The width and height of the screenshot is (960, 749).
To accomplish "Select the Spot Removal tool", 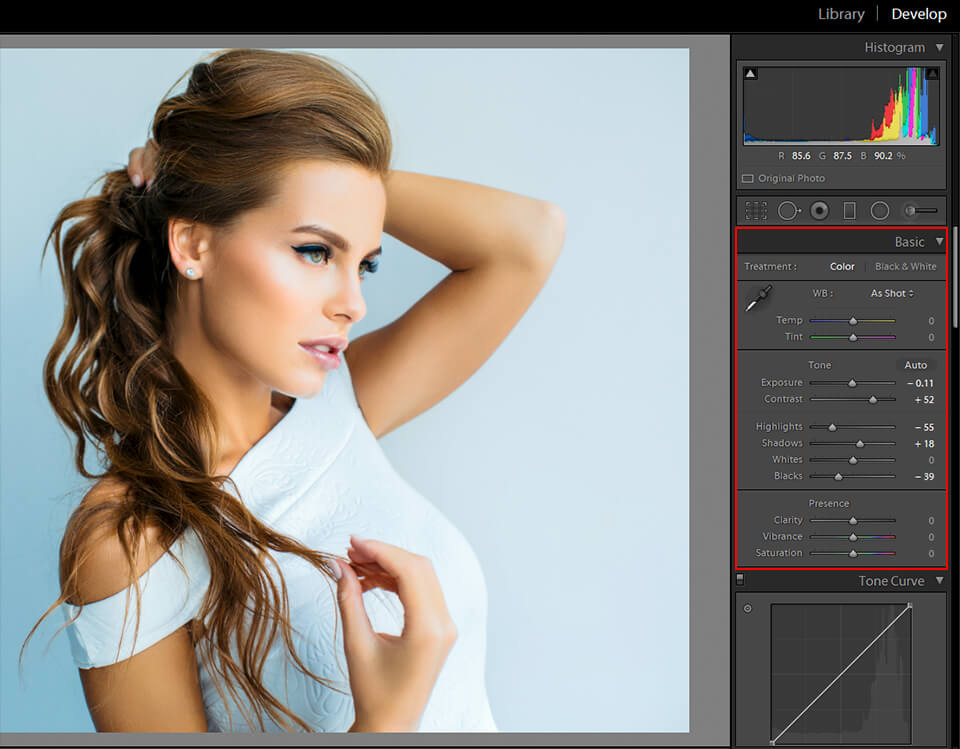I will [787, 210].
